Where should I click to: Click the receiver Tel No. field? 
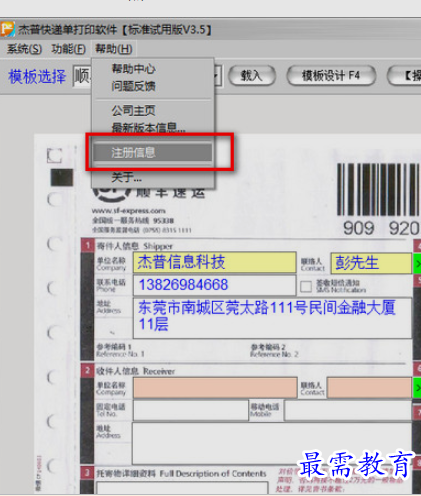click(190, 410)
